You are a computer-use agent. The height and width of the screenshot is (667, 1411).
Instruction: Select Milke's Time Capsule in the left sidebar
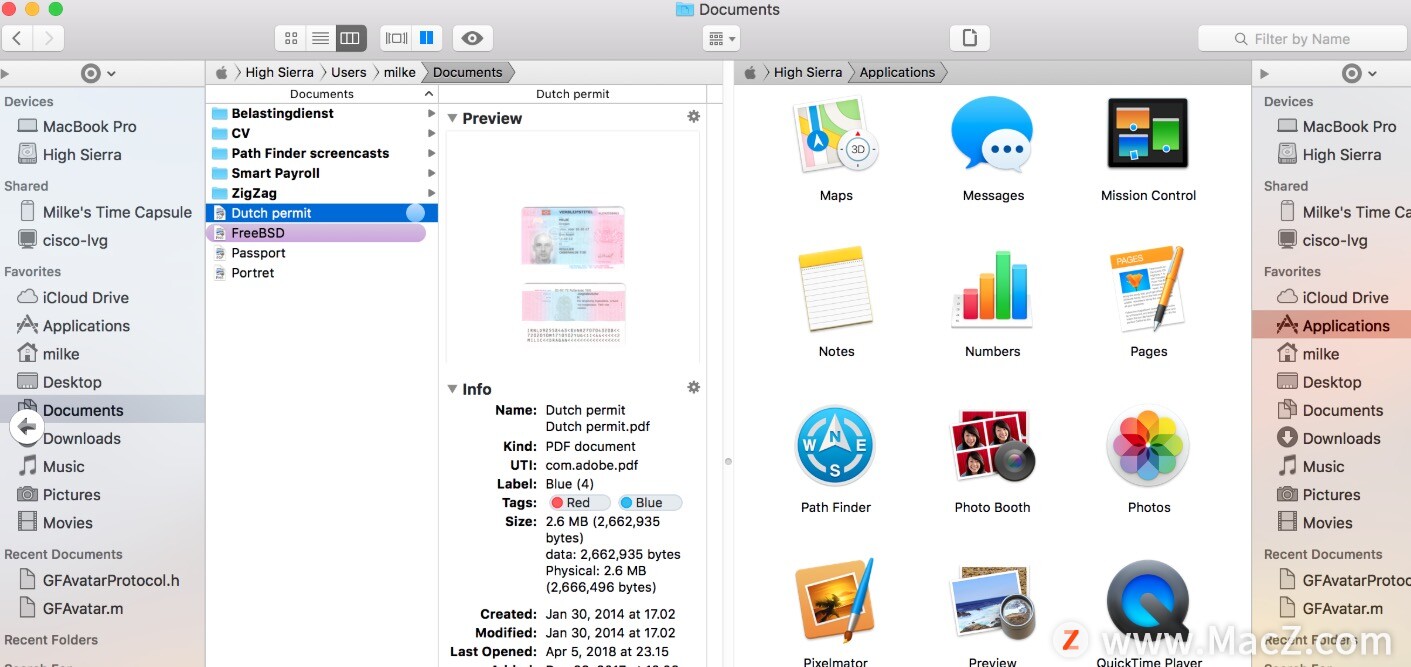click(x=105, y=213)
